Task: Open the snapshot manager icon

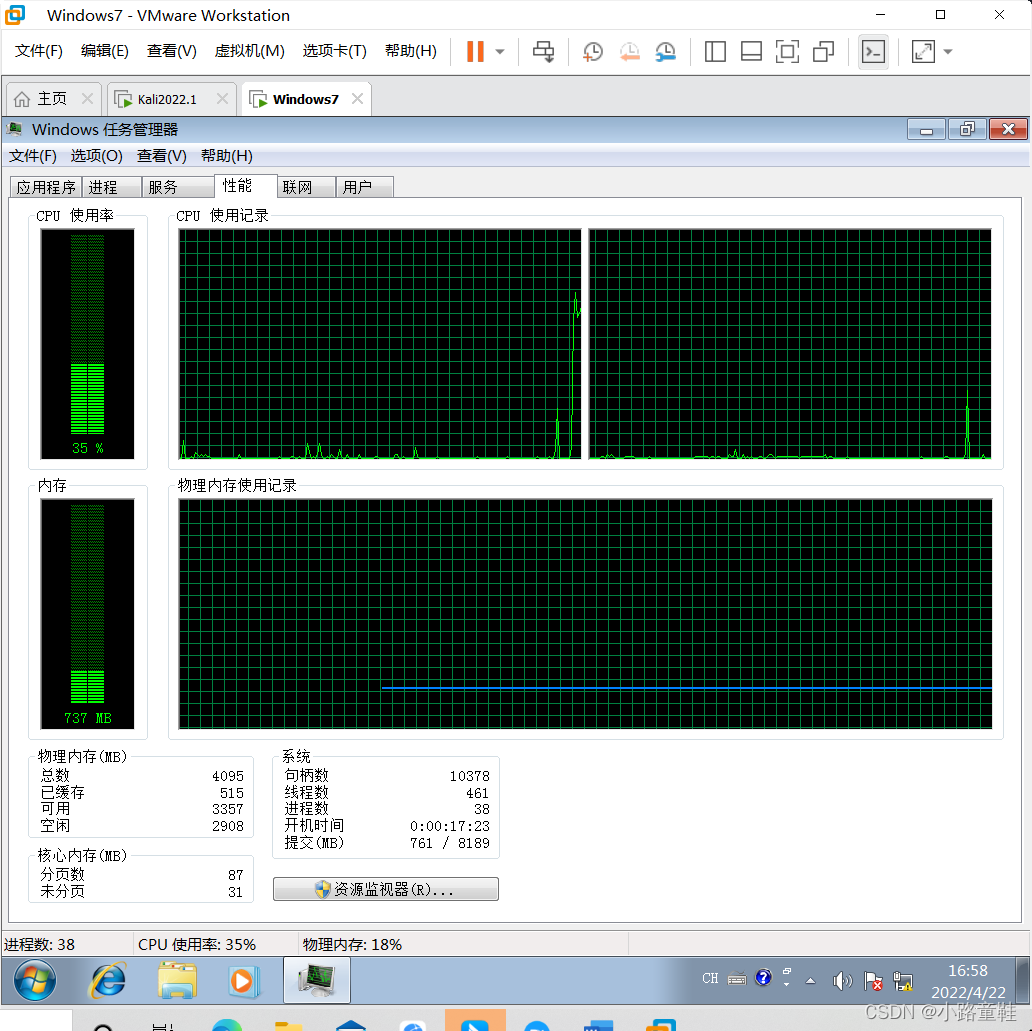Action: tap(665, 51)
